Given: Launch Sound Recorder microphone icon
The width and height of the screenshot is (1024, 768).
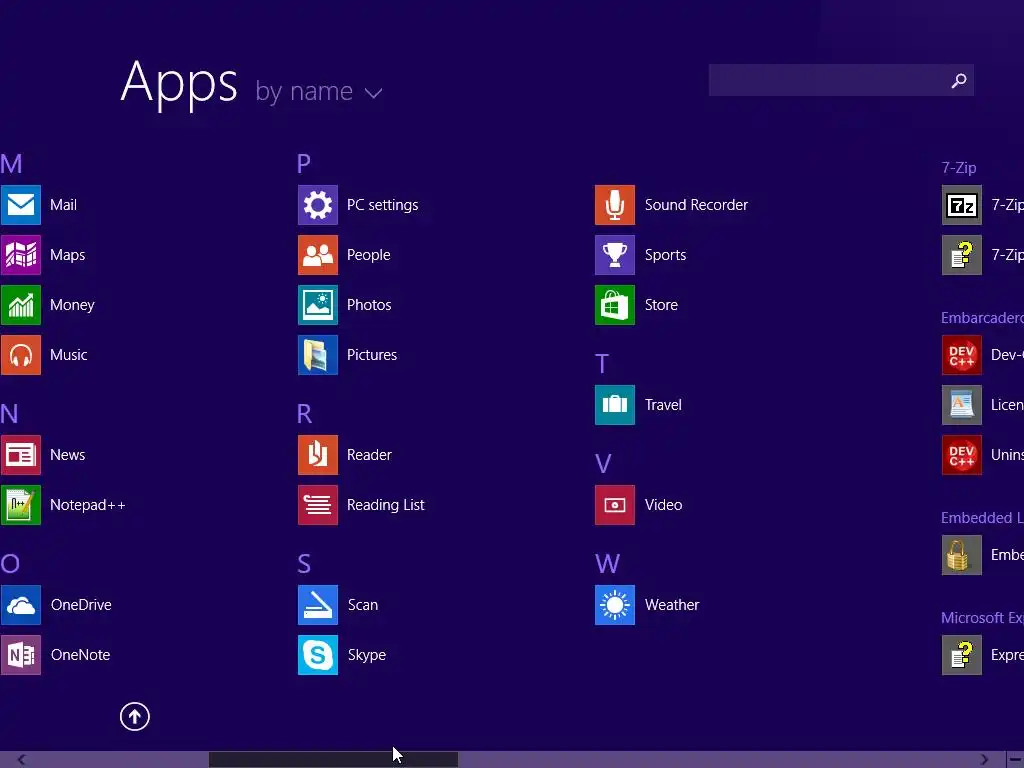Looking at the screenshot, I should click(615, 205).
